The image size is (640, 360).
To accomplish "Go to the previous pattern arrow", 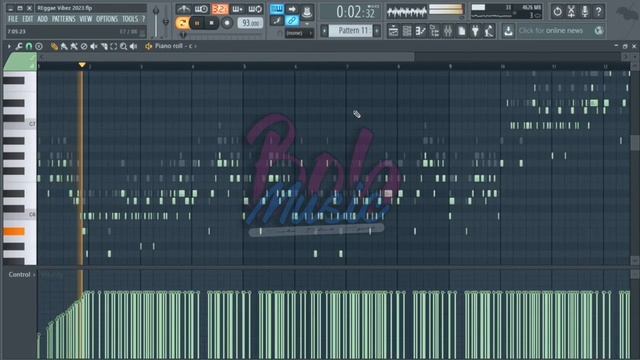I will click(324, 31).
